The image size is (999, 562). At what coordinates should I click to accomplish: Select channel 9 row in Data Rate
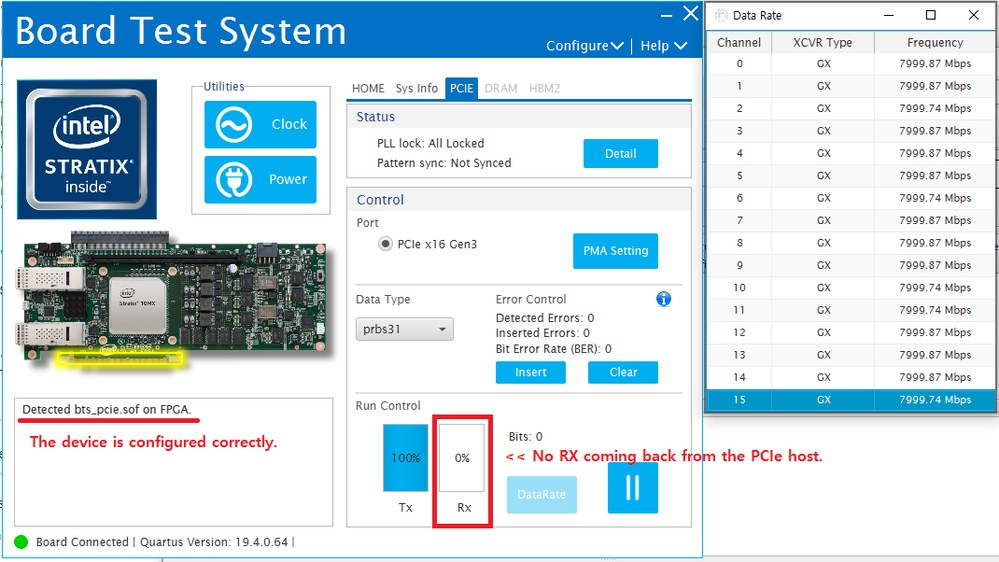coord(851,265)
